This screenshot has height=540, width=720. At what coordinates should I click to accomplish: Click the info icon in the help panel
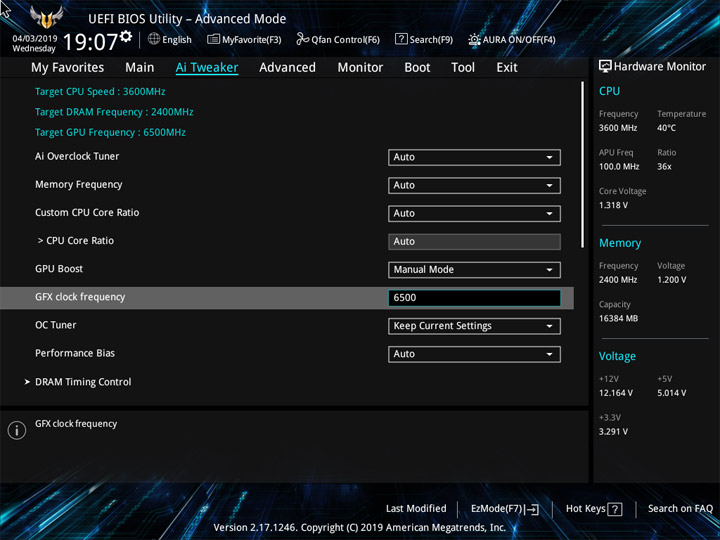17,430
